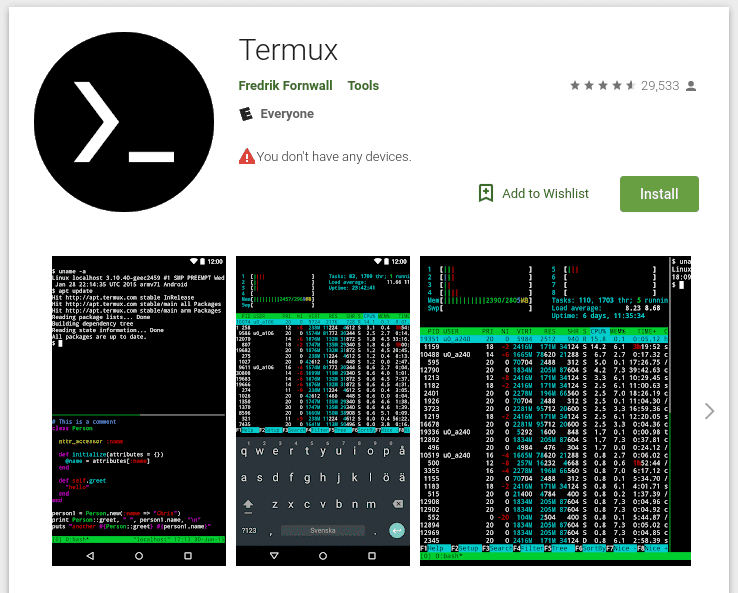This screenshot has width=738, height=593.
Task: Click the star rating display
Action: (602, 86)
